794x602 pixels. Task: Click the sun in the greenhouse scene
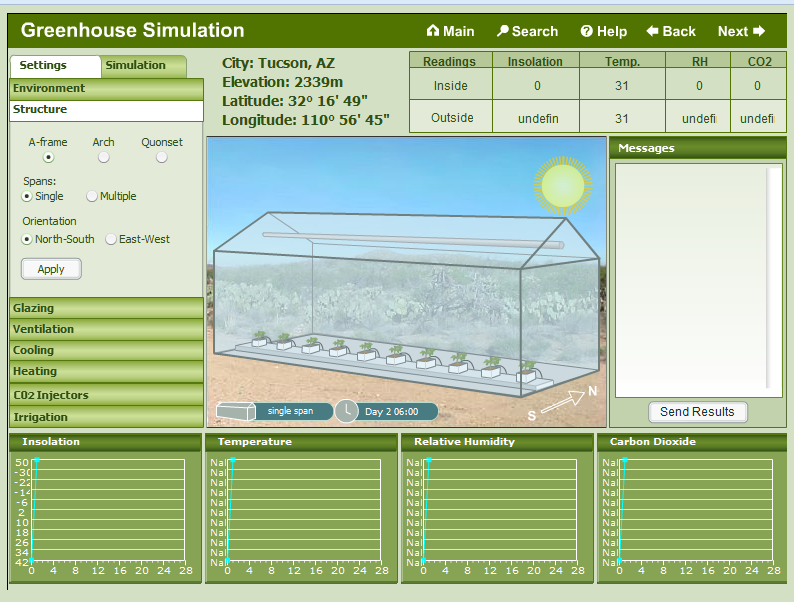point(562,184)
